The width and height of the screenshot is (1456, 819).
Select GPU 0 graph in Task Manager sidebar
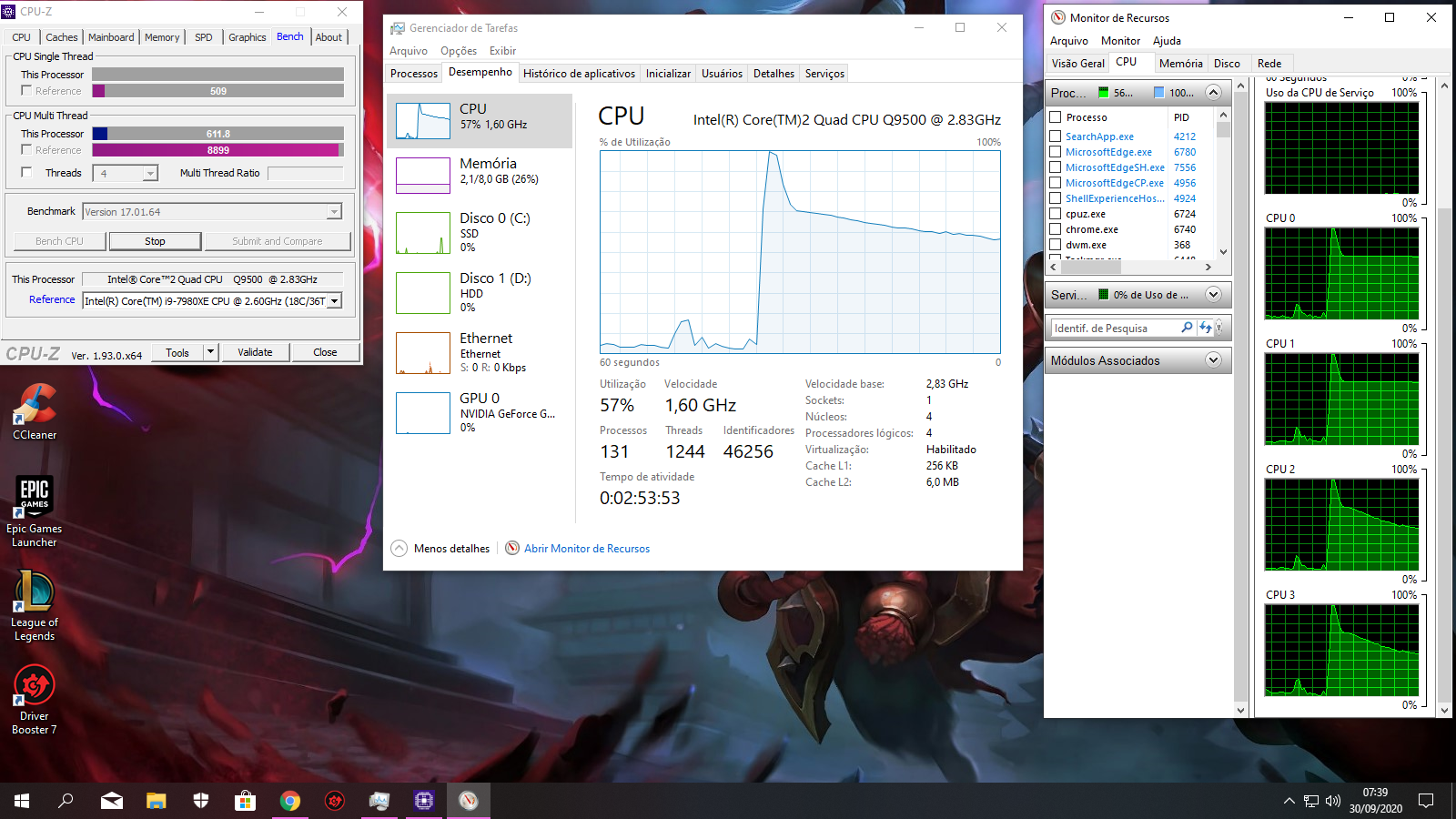point(423,413)
